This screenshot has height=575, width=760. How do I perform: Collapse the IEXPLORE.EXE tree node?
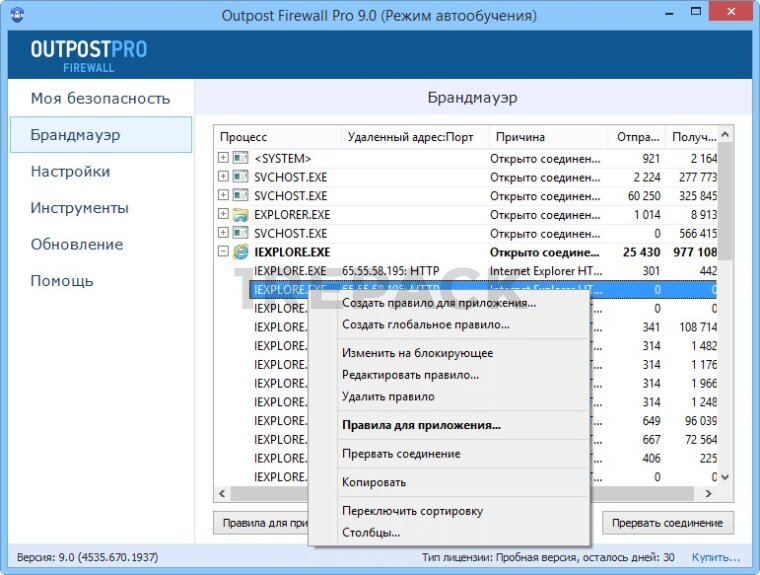click(223, 252)
